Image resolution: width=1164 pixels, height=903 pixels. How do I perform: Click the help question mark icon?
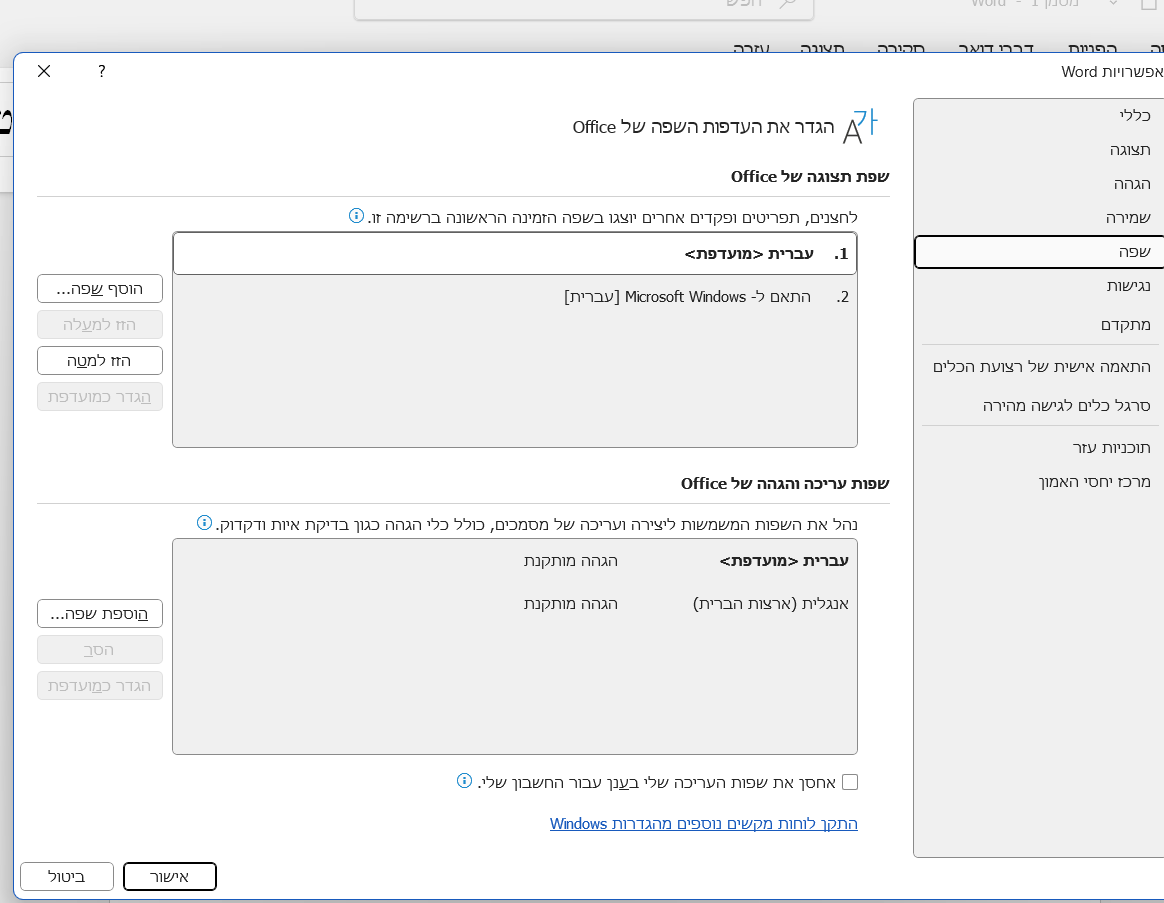102,71
